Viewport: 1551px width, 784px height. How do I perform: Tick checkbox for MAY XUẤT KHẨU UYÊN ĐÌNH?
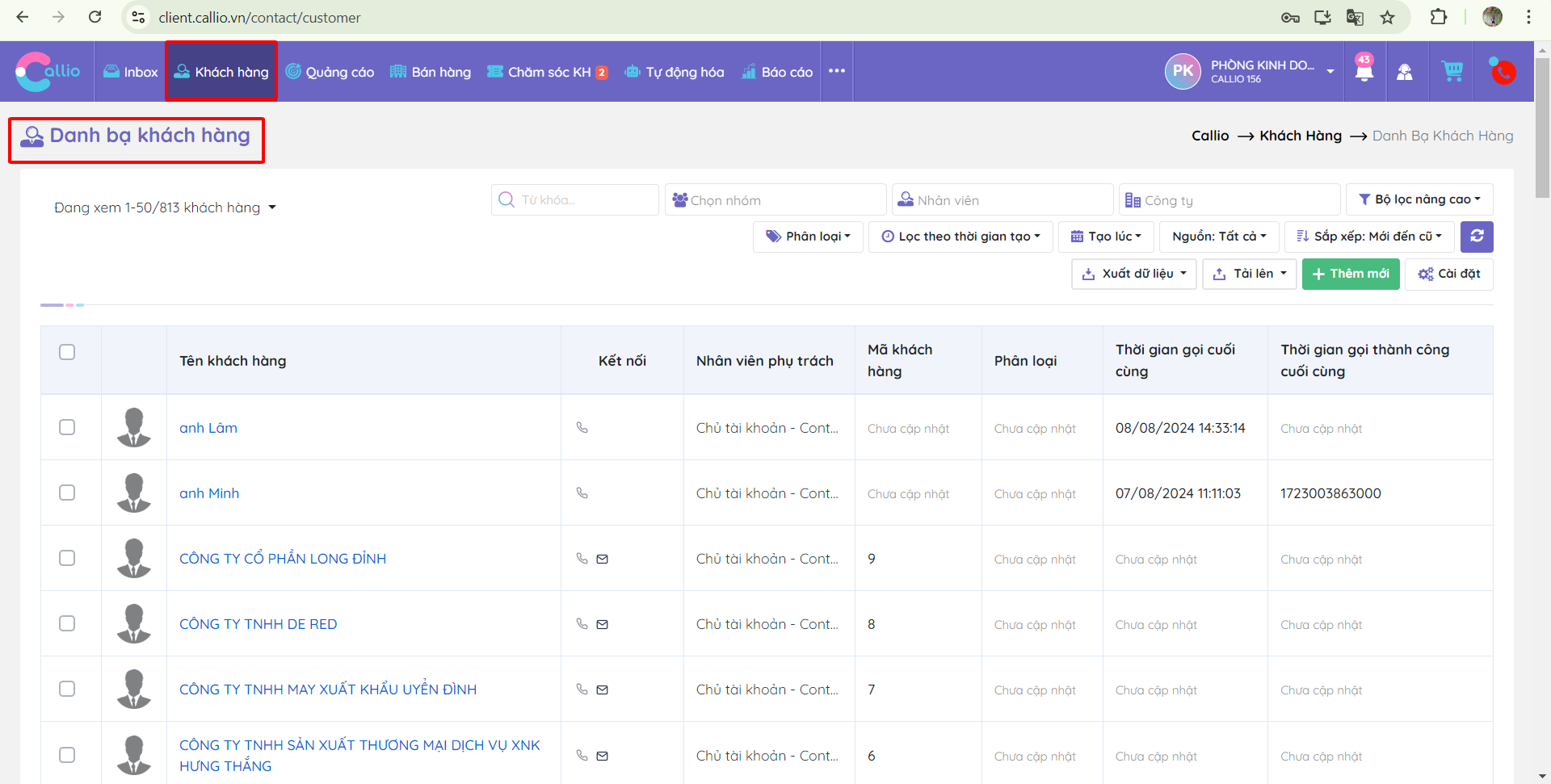[x=67, y=689]
